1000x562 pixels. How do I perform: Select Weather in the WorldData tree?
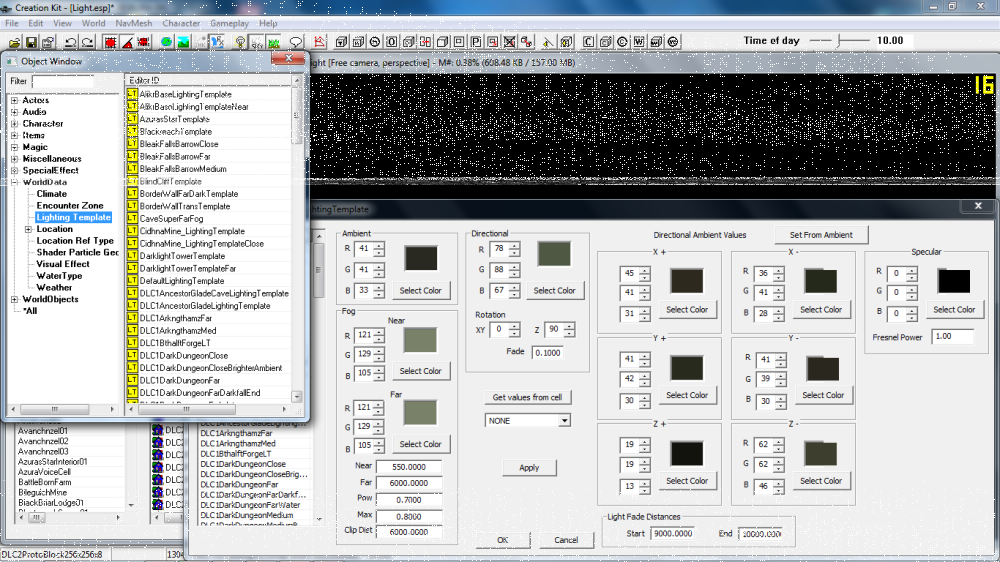tap(54, 288)
